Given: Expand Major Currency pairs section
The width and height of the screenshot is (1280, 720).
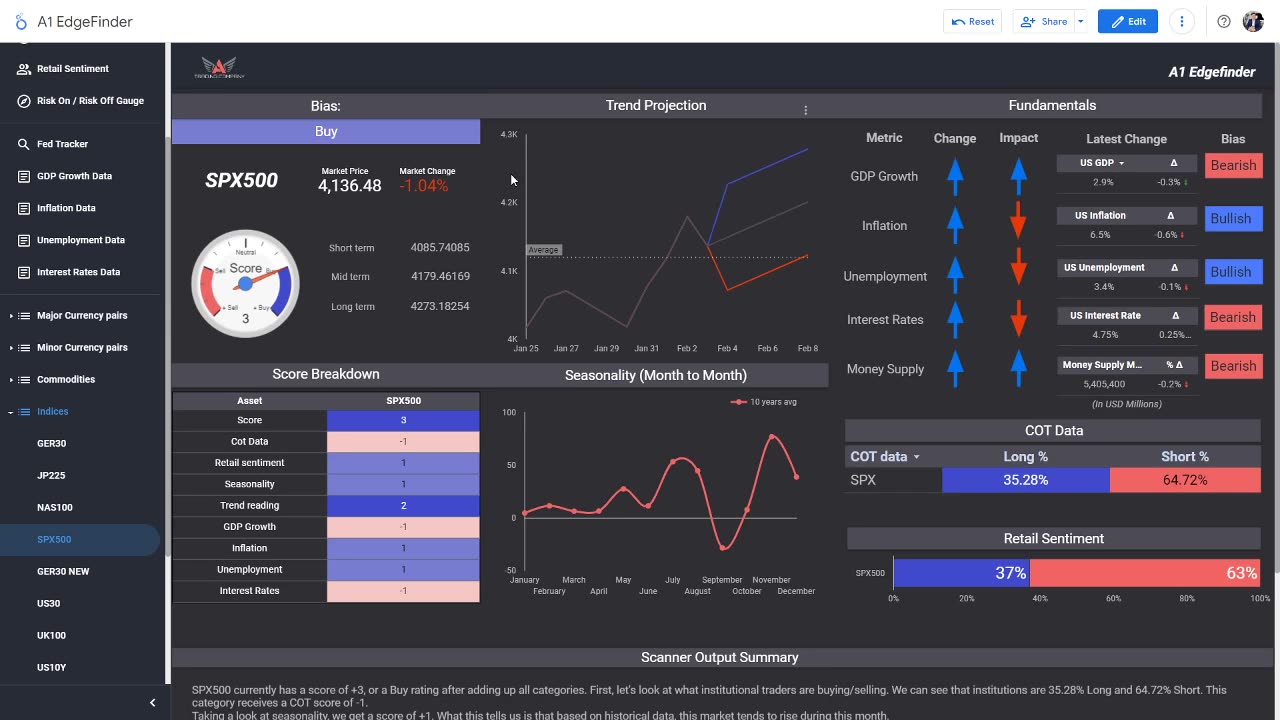Looking at the screenshot, I should pos(12,316).
